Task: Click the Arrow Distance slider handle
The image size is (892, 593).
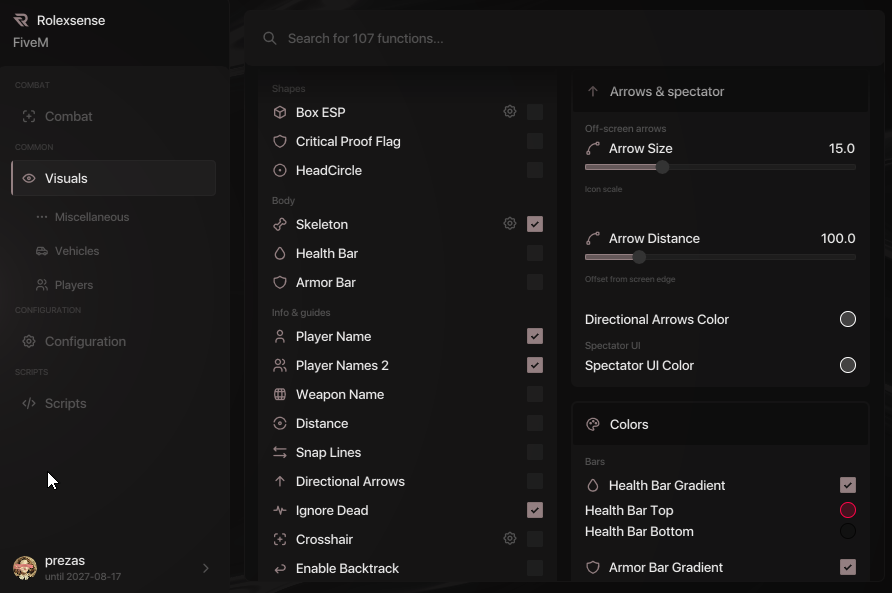Action: (x=639, y=257)
